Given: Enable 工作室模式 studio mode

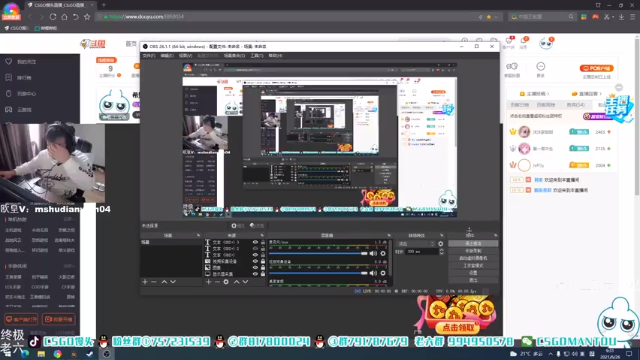Looking at the screenshot, I should (x=473, y=265).
